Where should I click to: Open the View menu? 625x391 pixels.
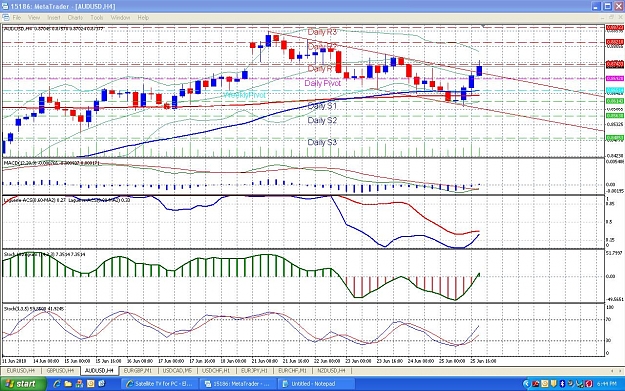pyautogui.click(x=34, y=18)
